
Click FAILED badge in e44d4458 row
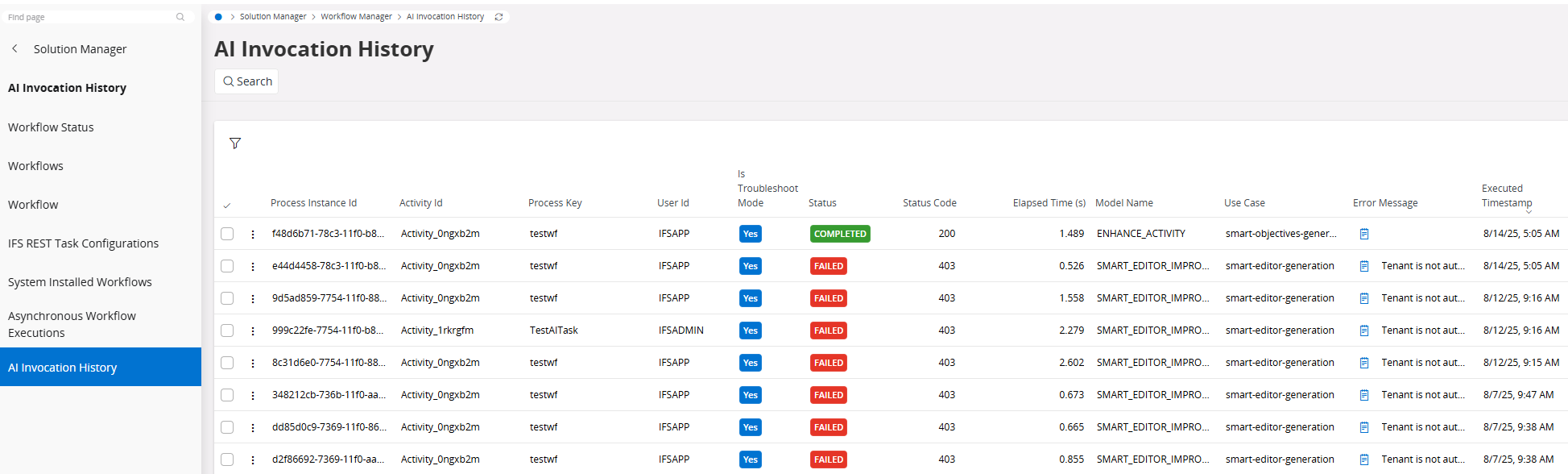coord(829,266)
